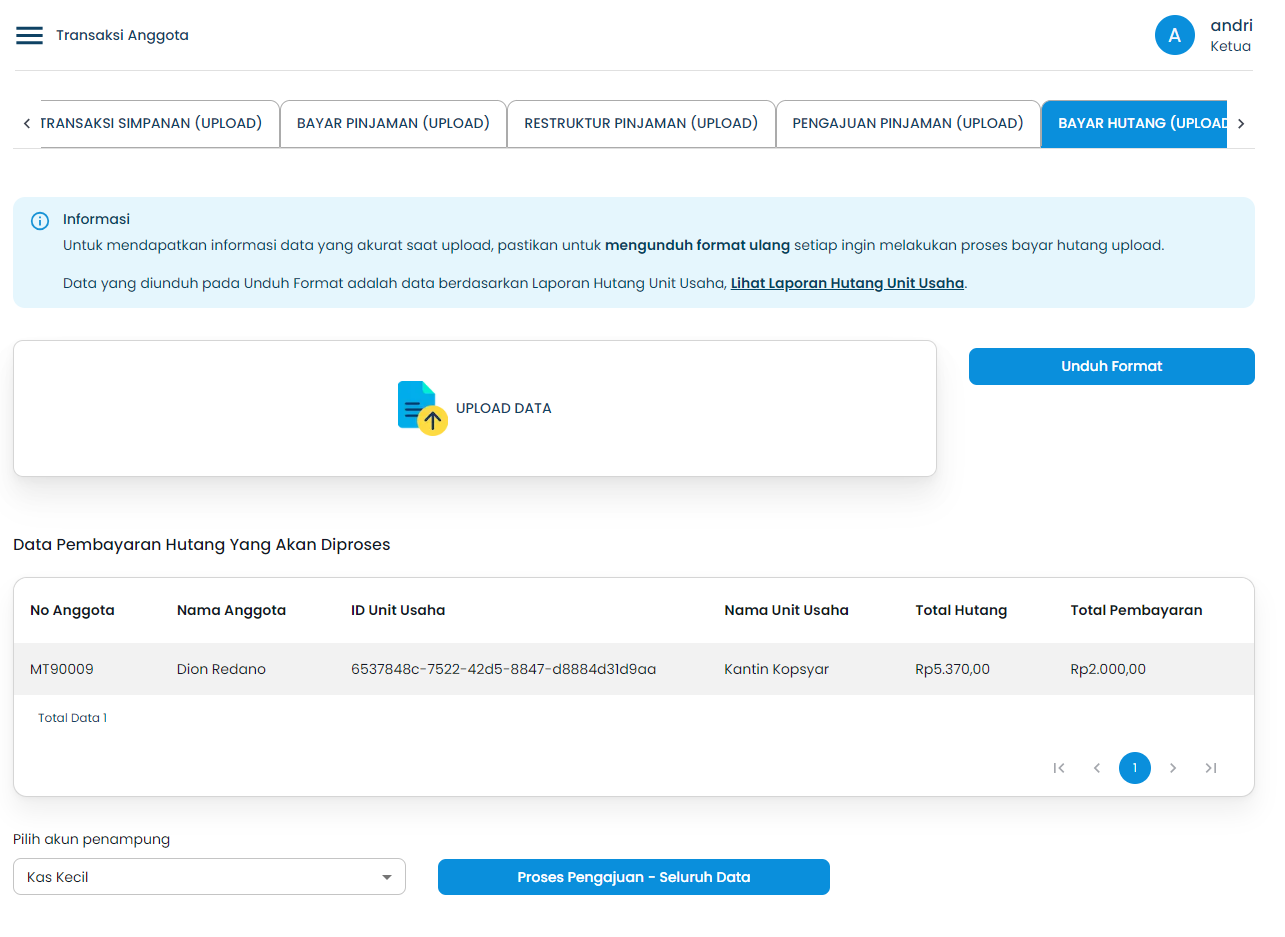
Task: Select the Restruktur Pinjaman (Upload) tab
Action: point(641,124)
